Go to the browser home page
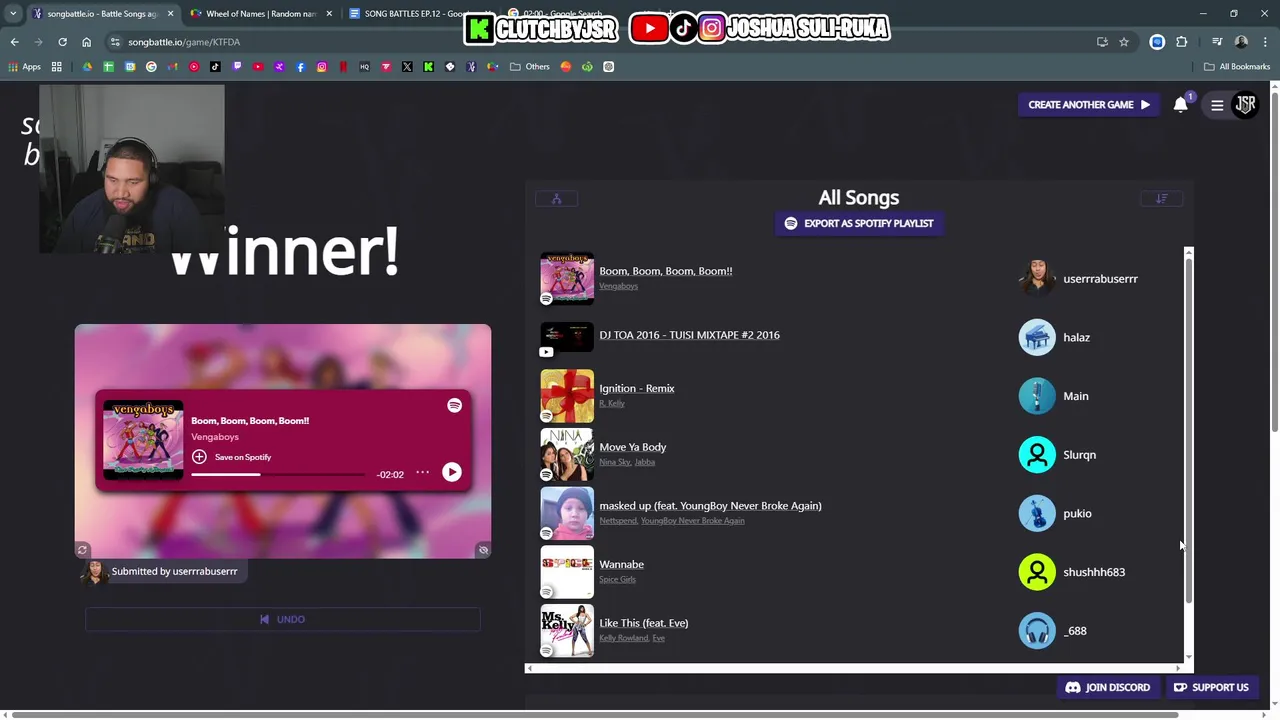Screen dimensions: 1280x720 (86, 42)
